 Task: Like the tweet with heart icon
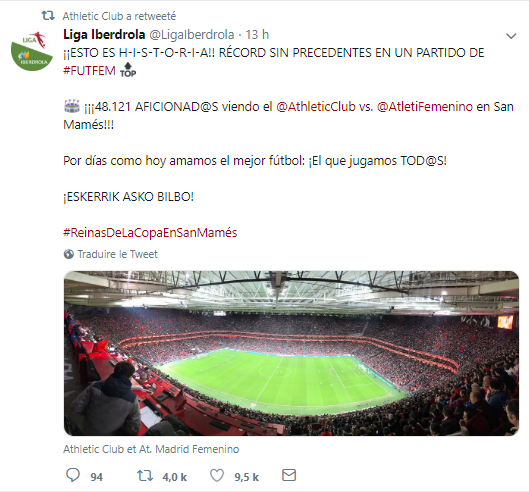click(217, 476)
